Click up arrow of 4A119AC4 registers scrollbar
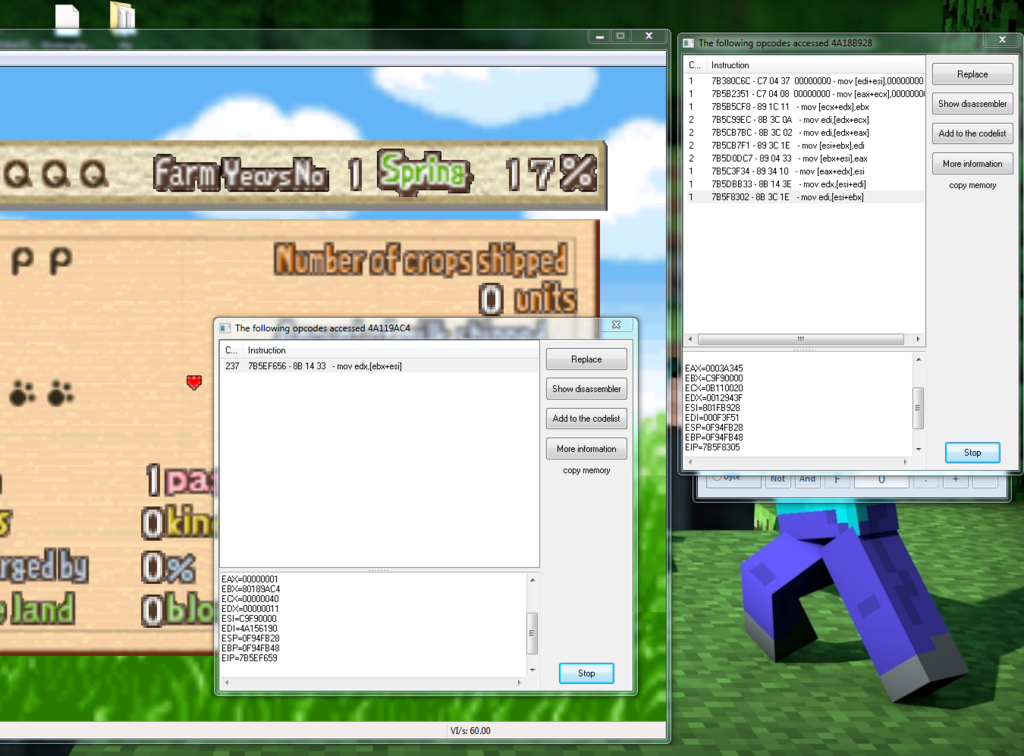1024x756 pixels. [532, 580]
